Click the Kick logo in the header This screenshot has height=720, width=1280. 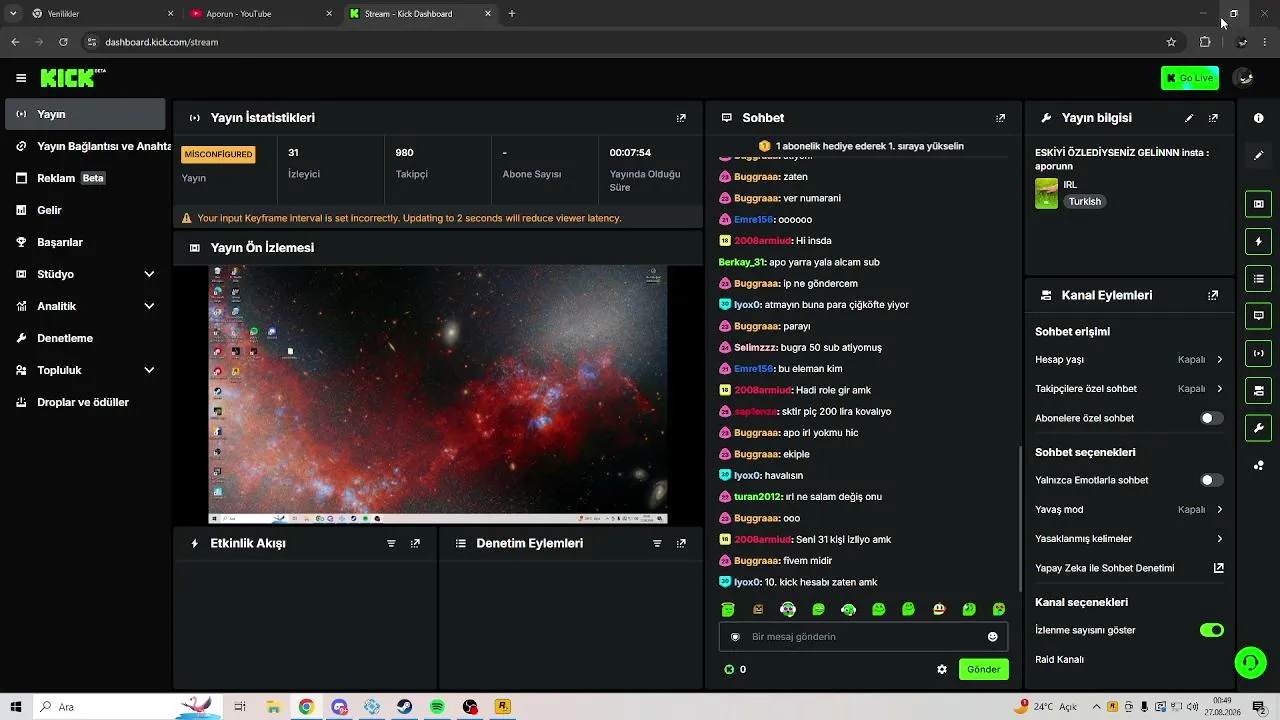pyautogui.click(x=73, y=78)
